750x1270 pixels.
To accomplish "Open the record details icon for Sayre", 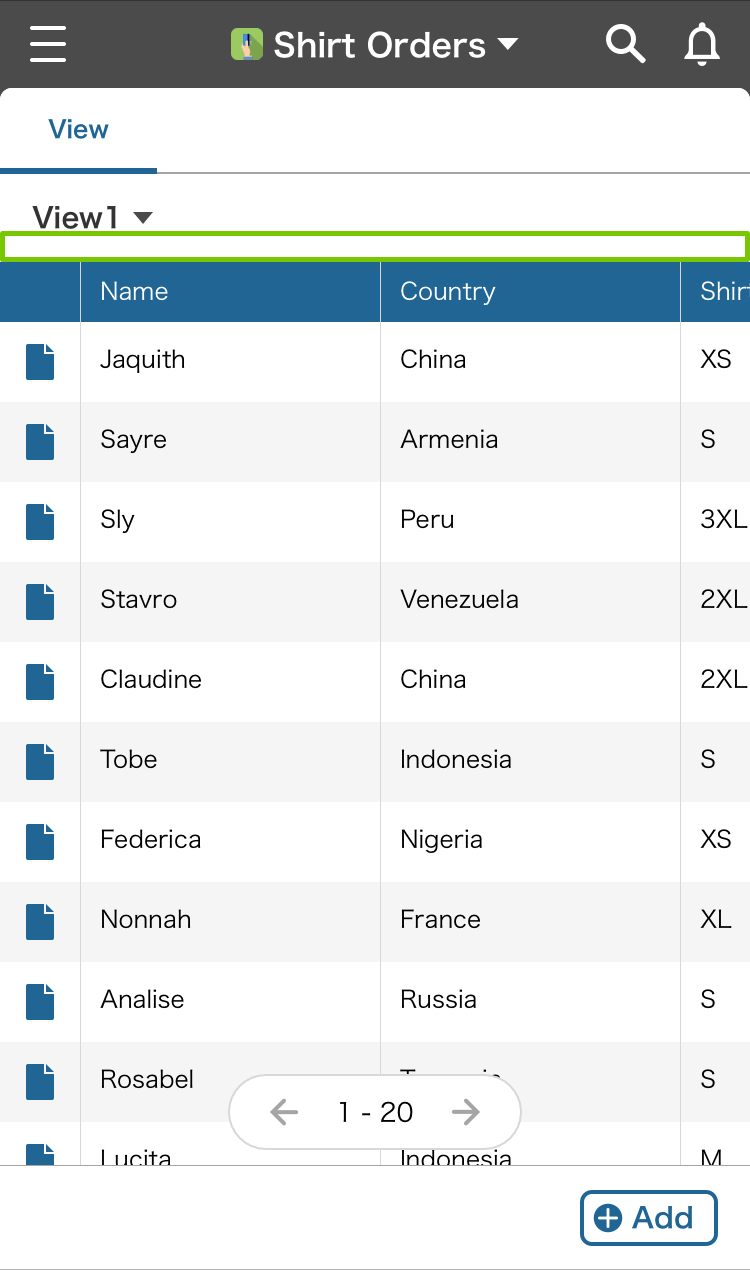I will [40, 441].
